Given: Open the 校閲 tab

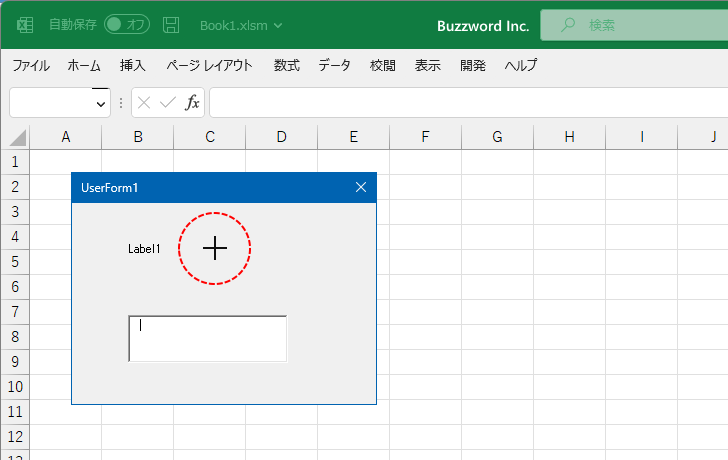Looking at the screenshot, I should (383, 65).
